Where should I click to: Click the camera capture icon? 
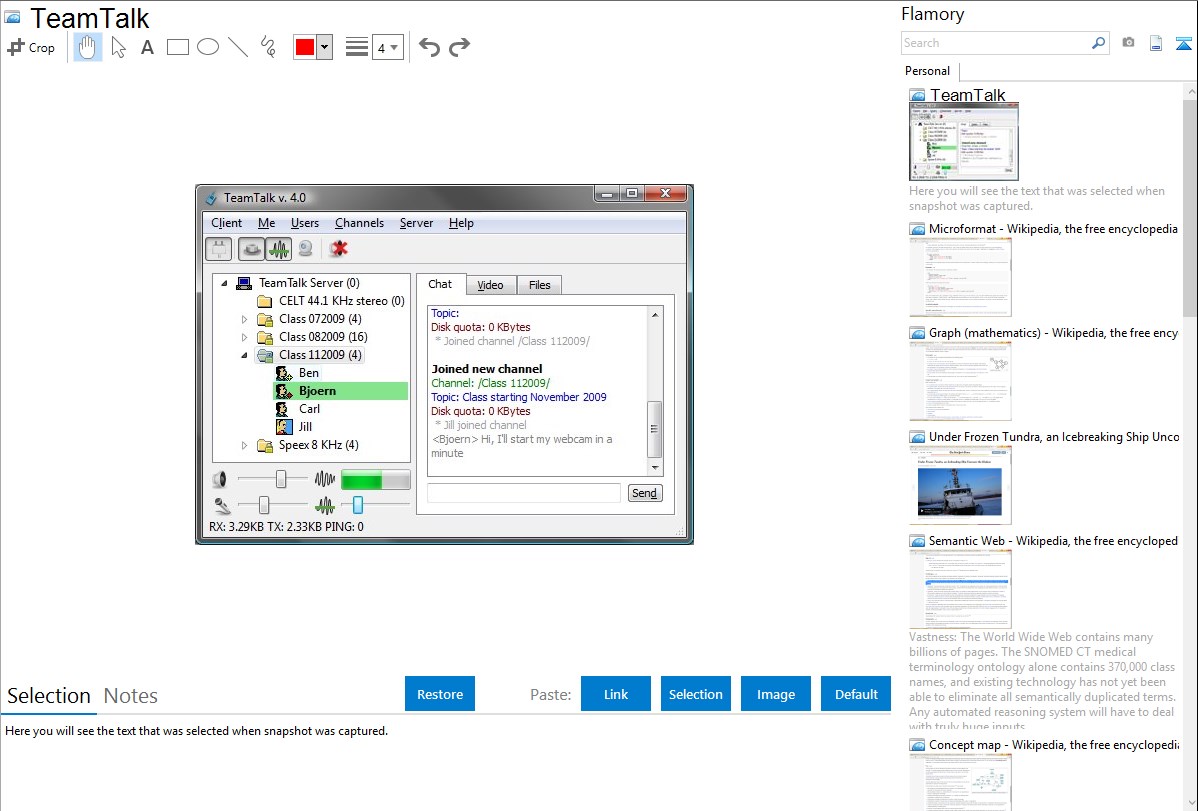(x=1128, y=43)
